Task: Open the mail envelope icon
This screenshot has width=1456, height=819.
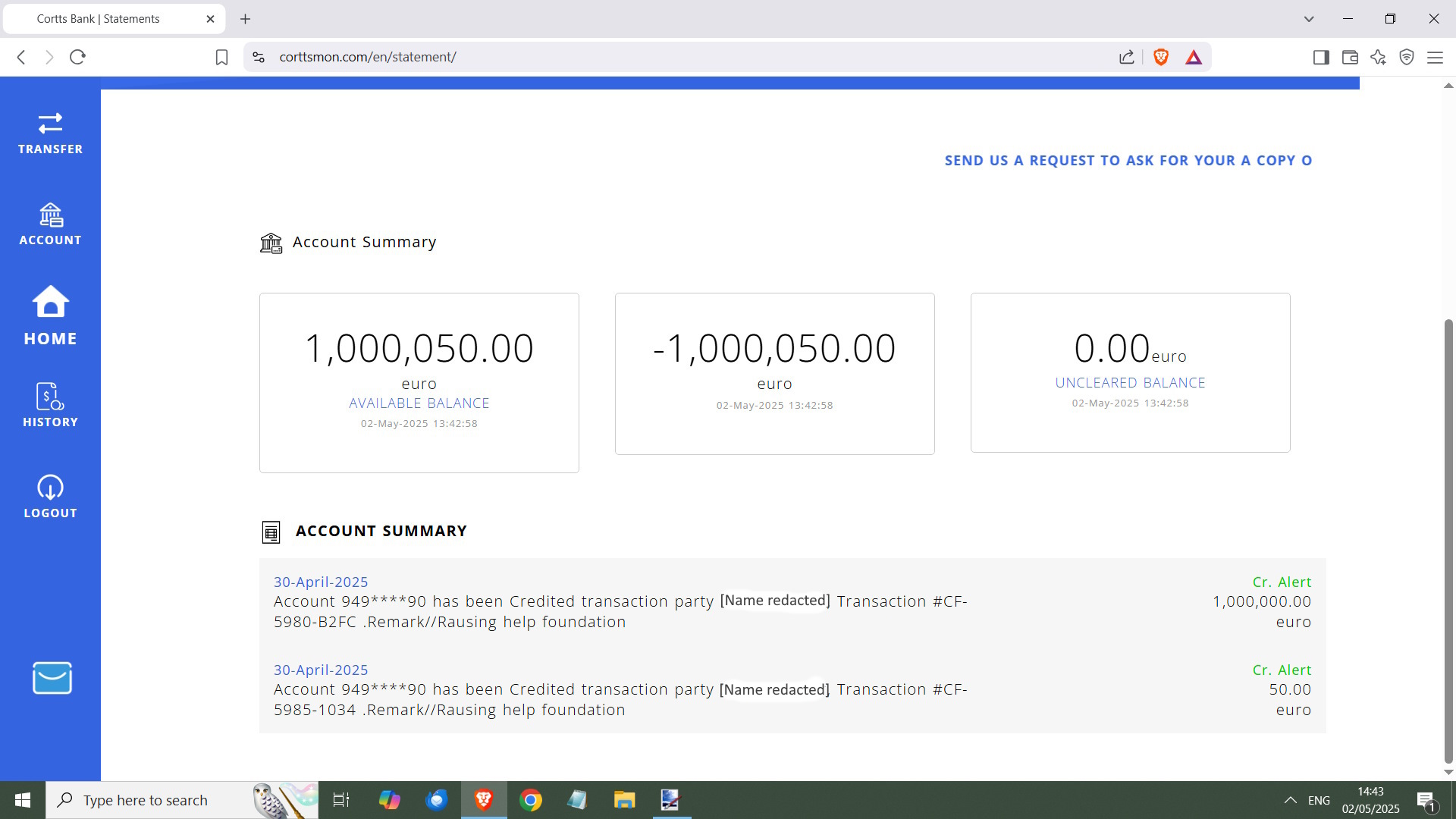Action: (x=52, y=678)
